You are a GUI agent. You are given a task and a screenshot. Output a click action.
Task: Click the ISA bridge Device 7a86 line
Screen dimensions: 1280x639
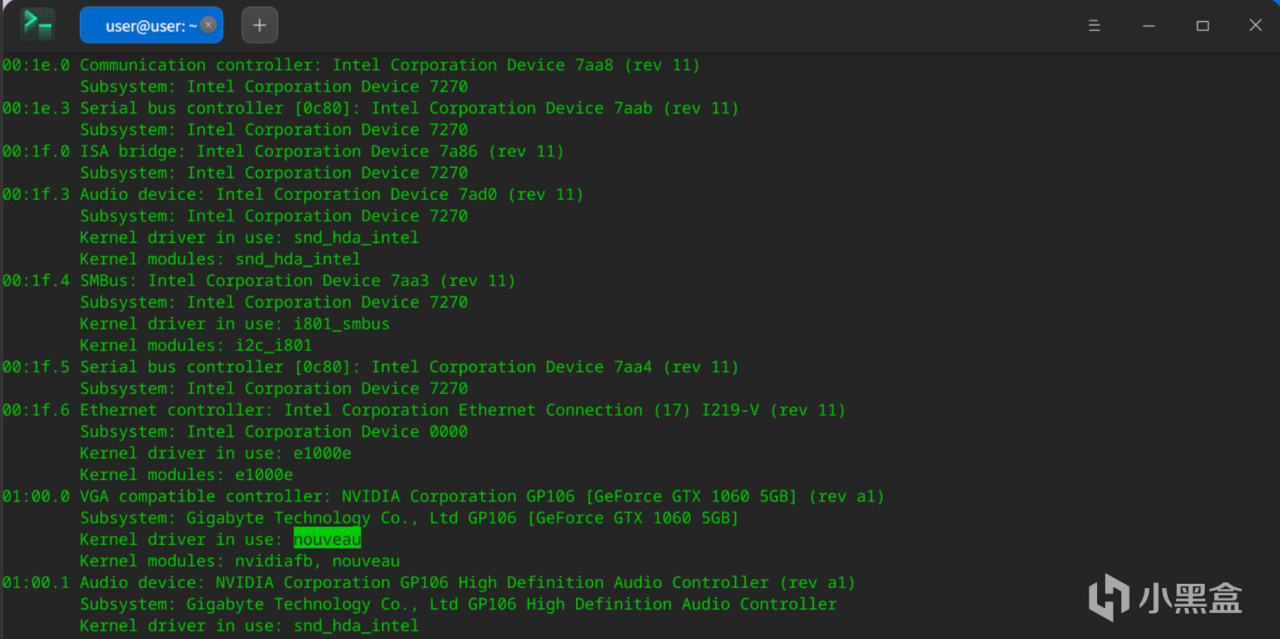283,151
